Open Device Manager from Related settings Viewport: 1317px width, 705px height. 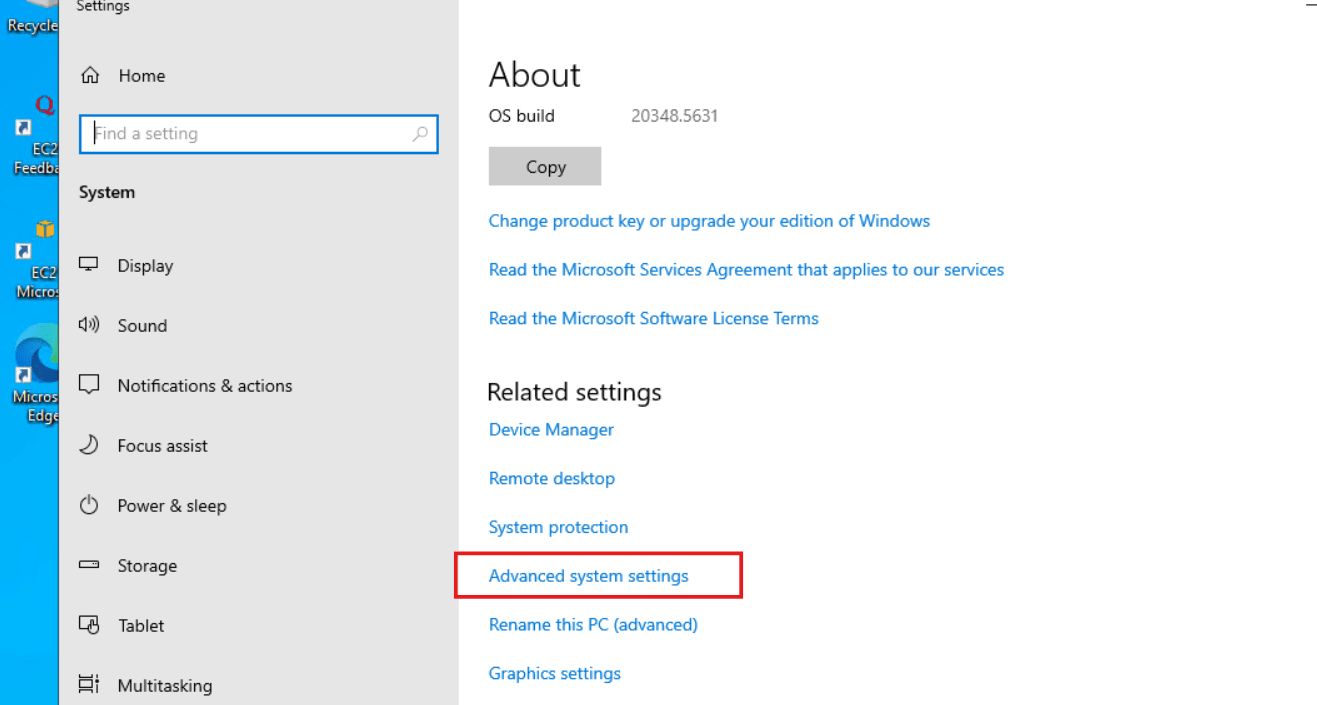click(x=551, y=430)
